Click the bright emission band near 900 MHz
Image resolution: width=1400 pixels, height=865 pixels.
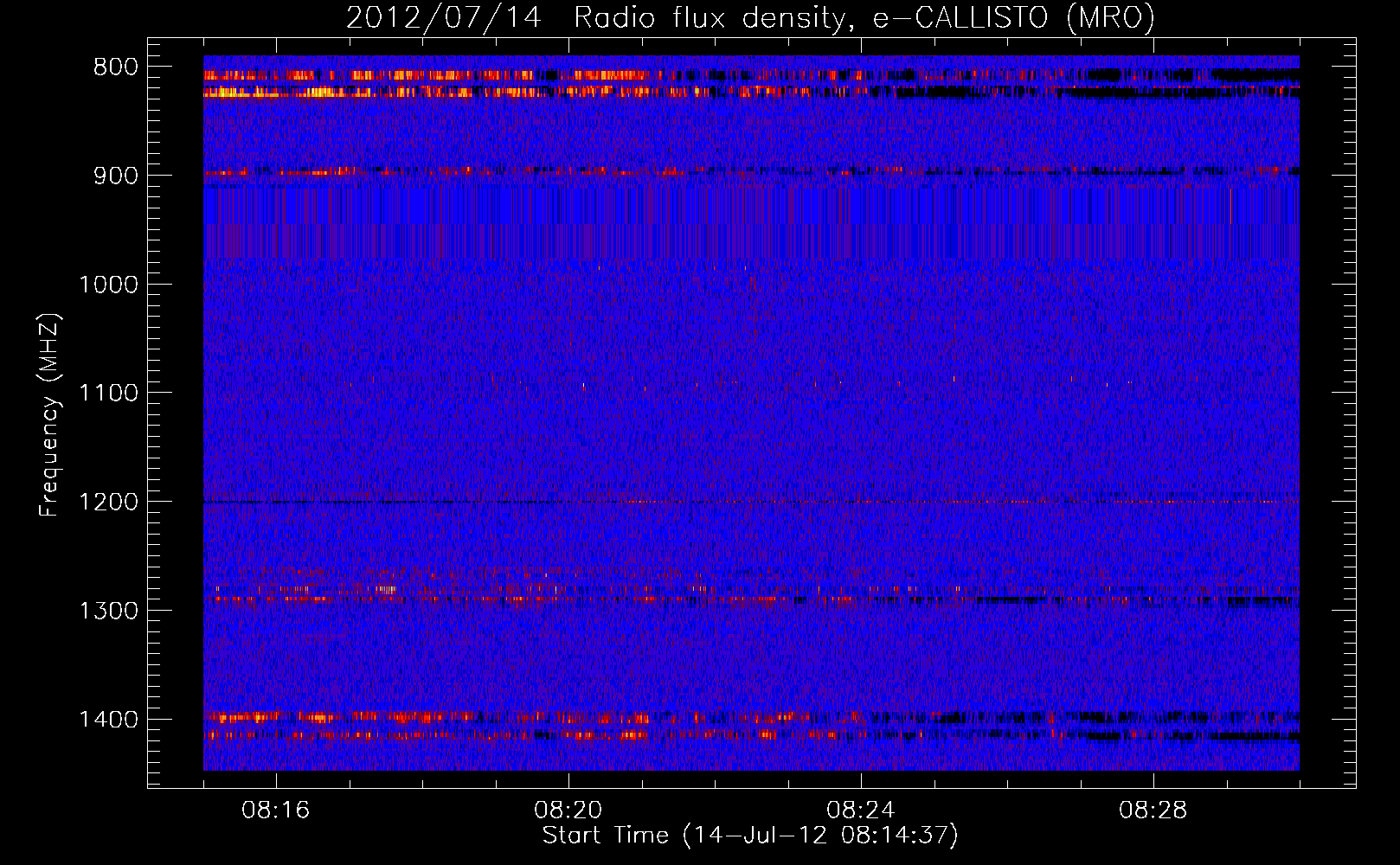[x=751, y=171]
